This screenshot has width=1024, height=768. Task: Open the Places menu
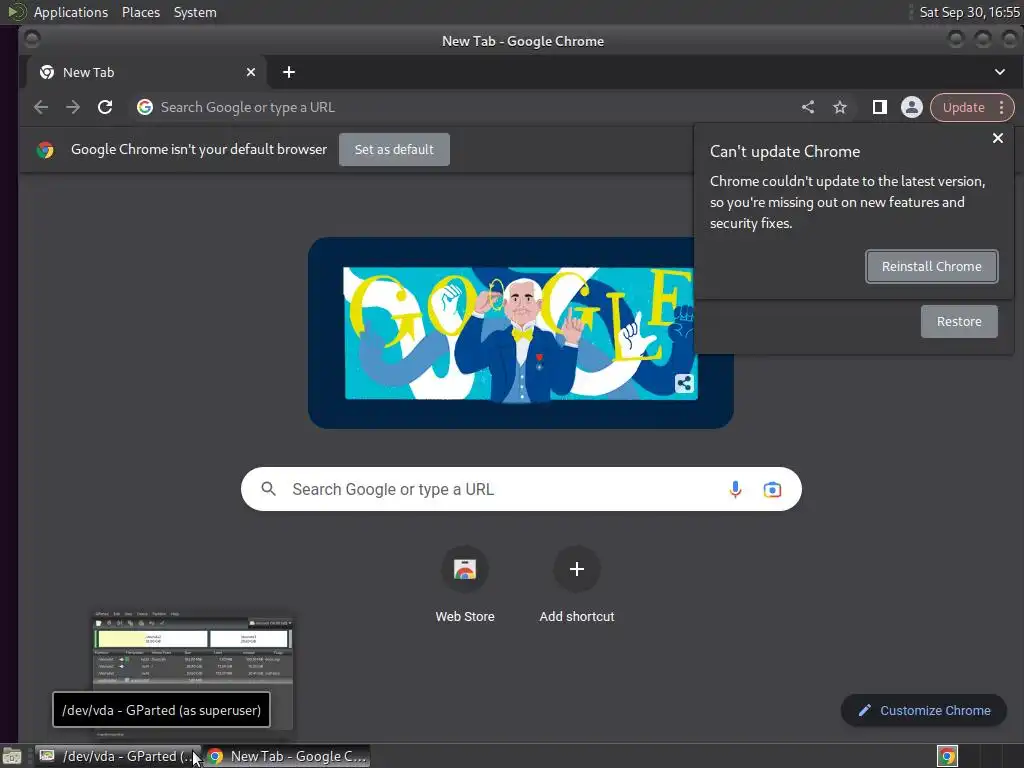tap(140, 12)
